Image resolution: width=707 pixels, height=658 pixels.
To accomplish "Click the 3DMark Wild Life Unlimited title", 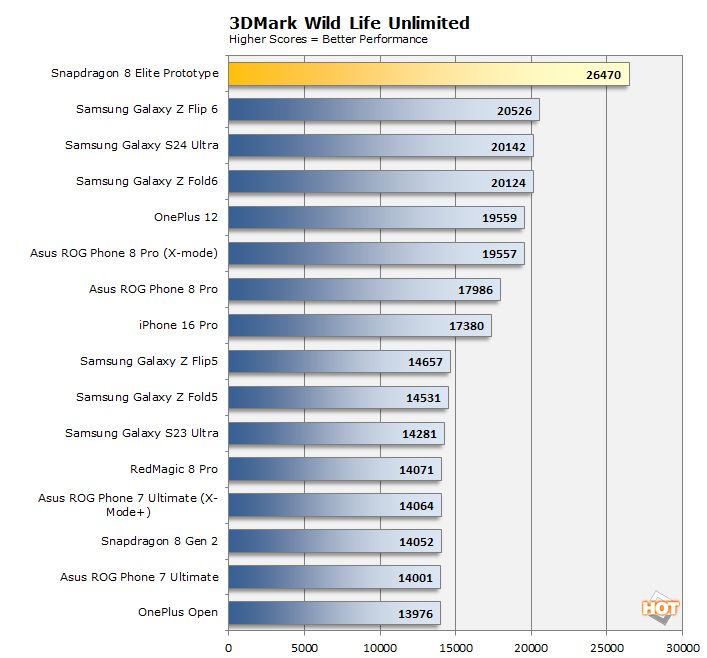I will pyautogui.click(x=335, y=23).
